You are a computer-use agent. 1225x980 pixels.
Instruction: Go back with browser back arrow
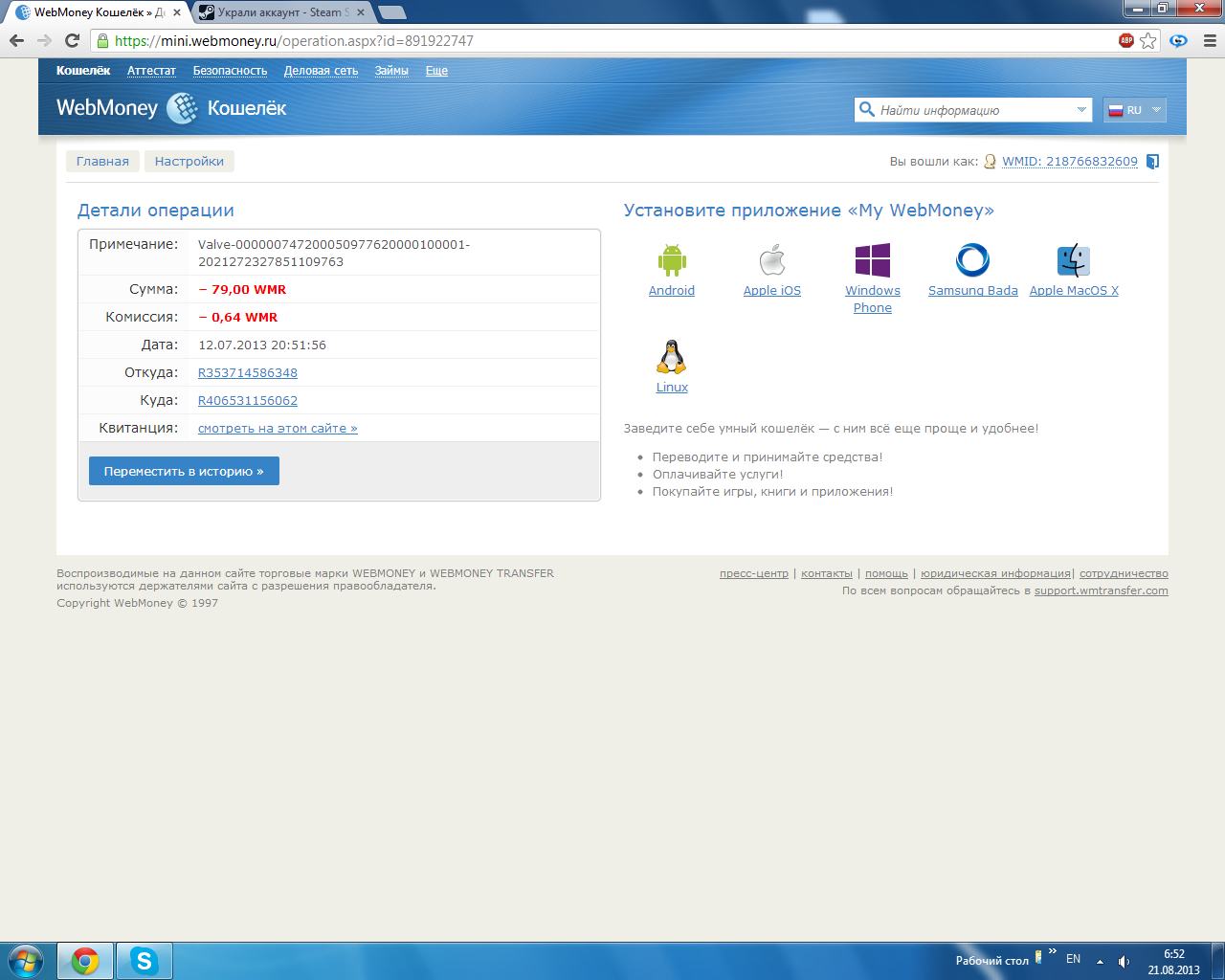(16, 40)
